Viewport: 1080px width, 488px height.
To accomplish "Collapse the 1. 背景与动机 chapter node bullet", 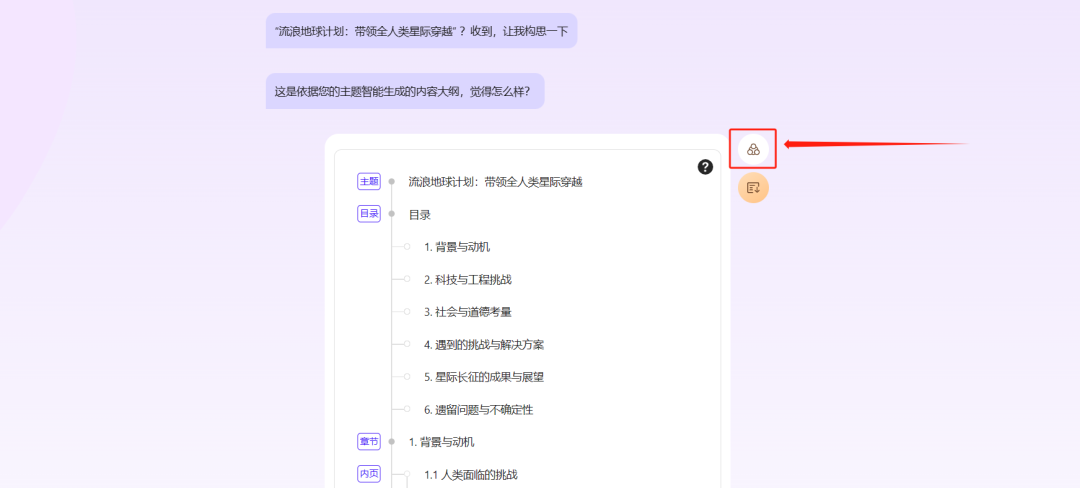I will [392, 442].
